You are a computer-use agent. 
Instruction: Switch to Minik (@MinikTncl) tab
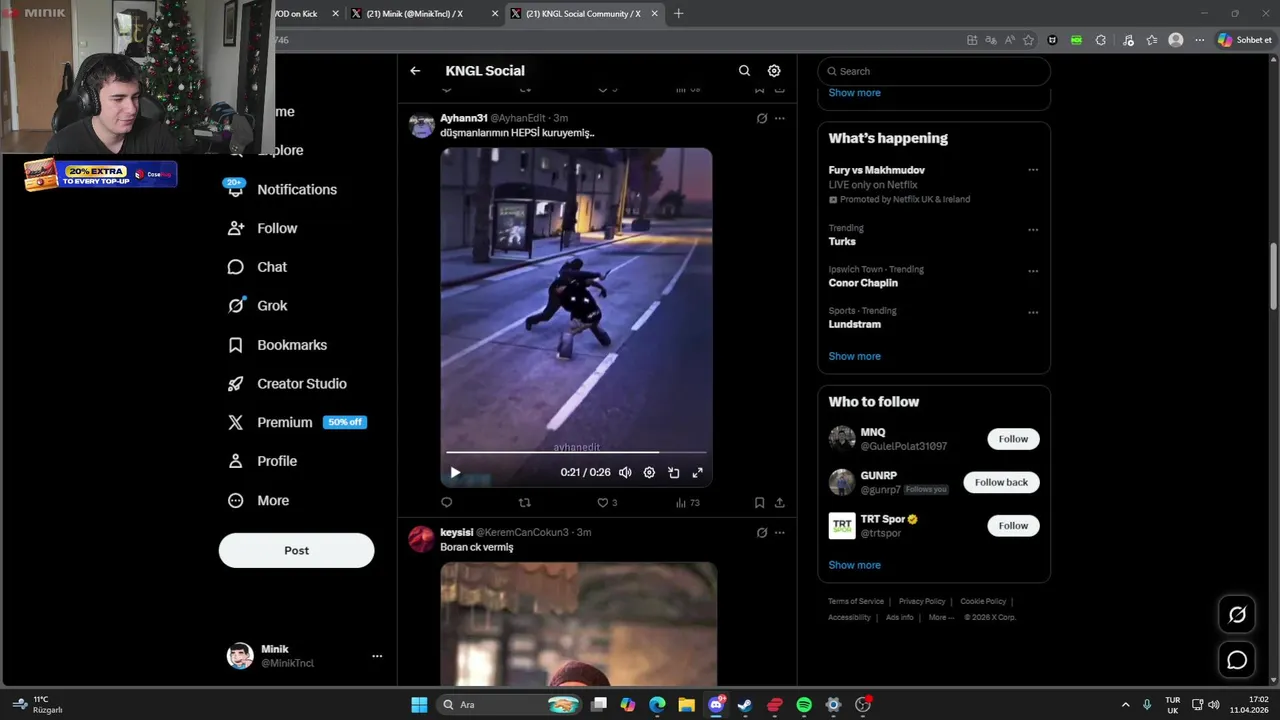click(x=425, y=14)
